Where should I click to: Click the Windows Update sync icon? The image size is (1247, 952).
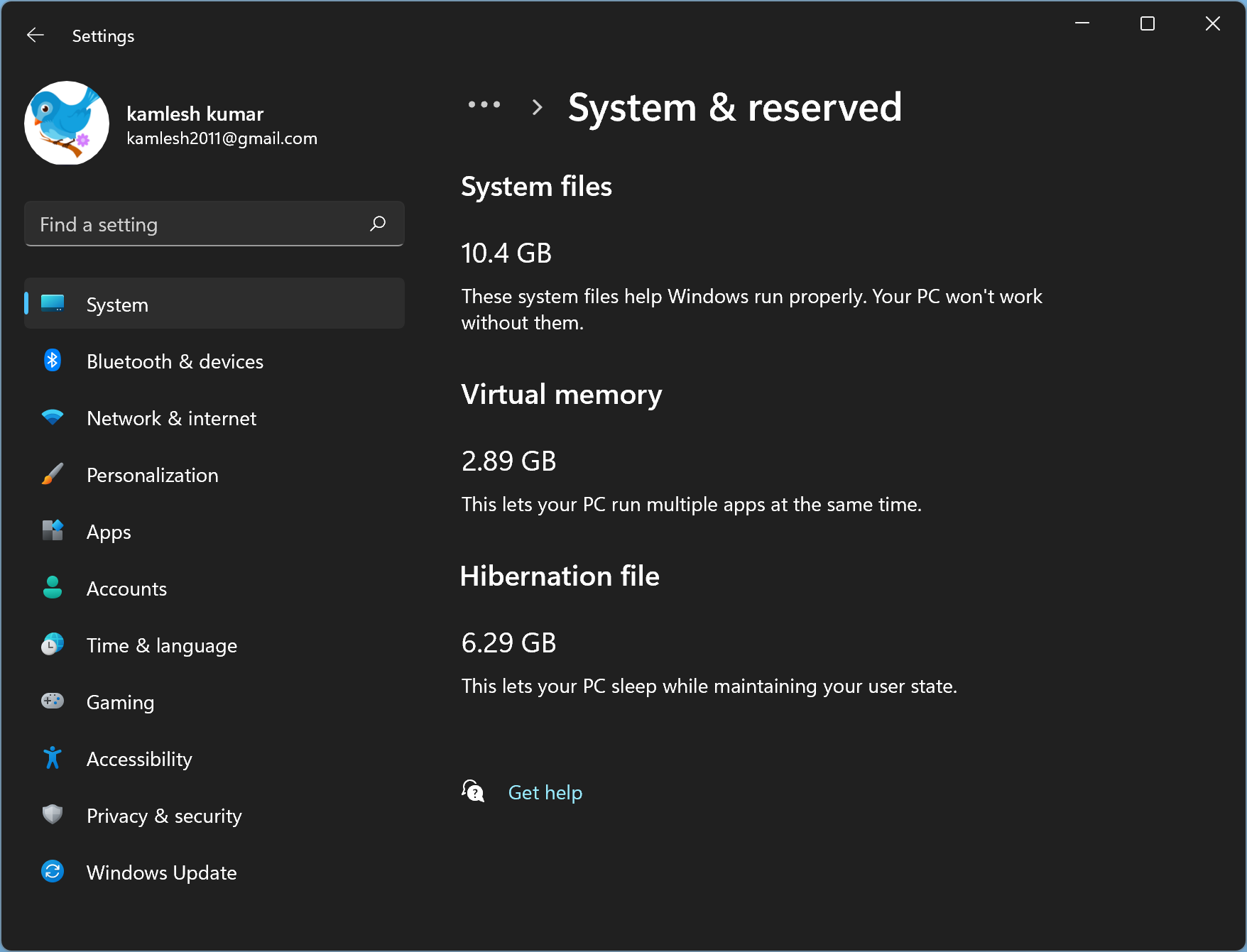coord(53,872)
